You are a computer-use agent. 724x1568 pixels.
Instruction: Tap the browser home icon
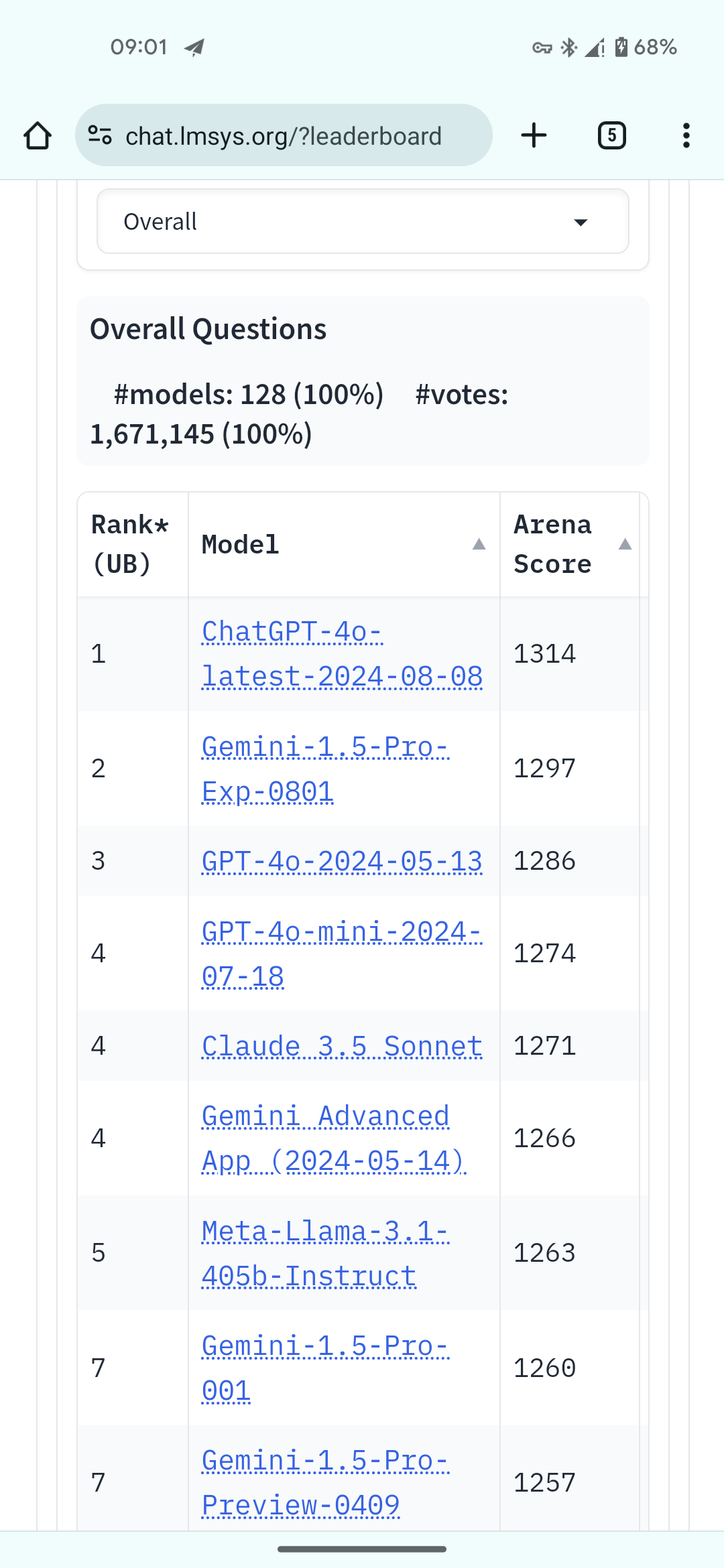pos(38,136)
